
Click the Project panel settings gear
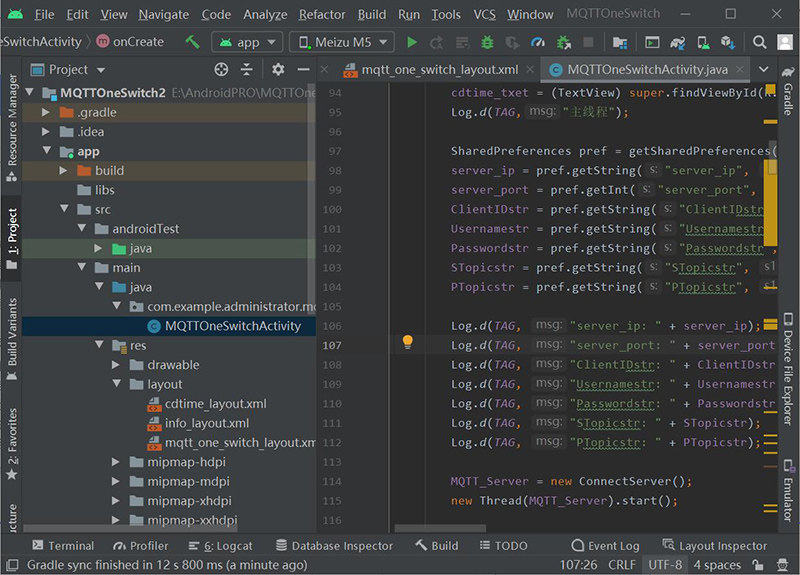(x=278, y=69)
